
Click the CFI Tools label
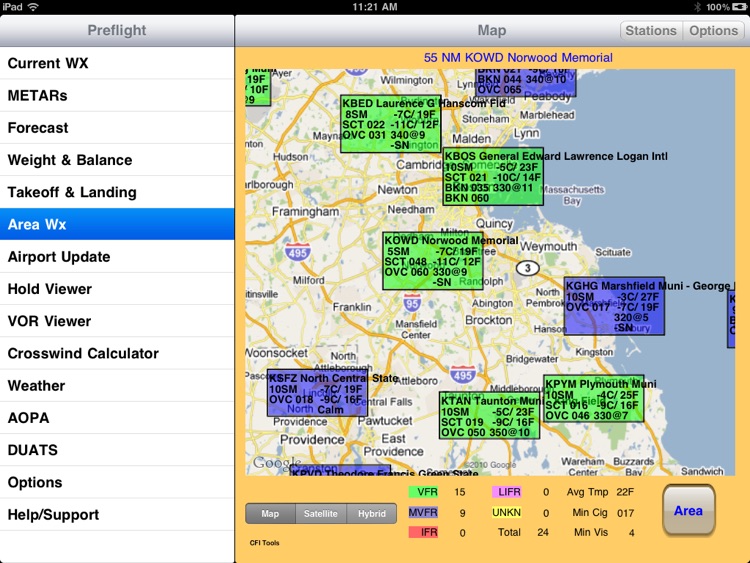point(265,543)
